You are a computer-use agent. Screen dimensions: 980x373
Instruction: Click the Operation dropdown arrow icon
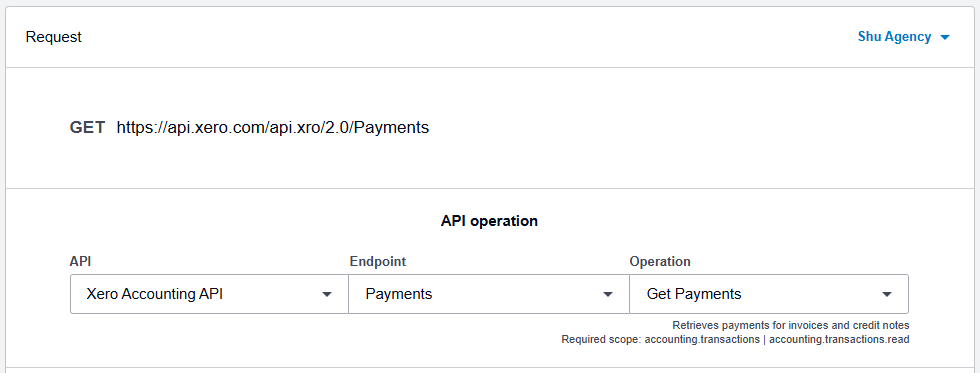click(886, 294)
